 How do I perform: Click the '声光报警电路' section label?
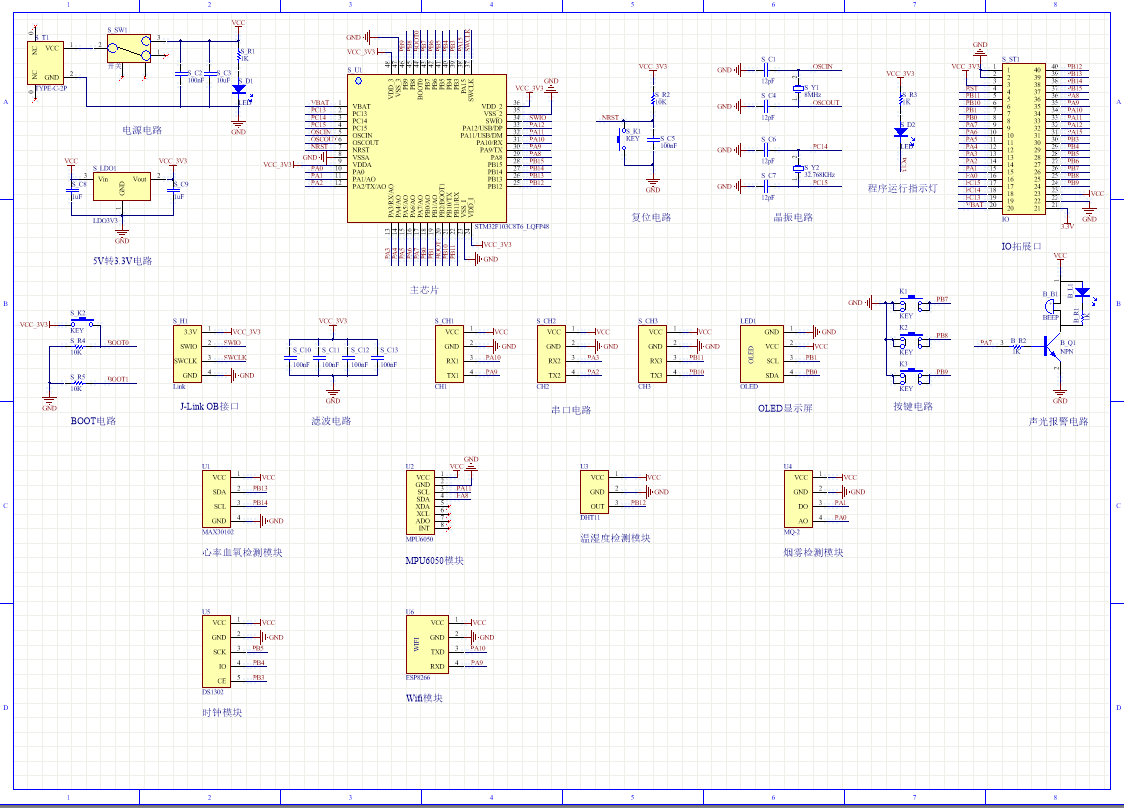pyautogui.click(x=1058, y=422)
